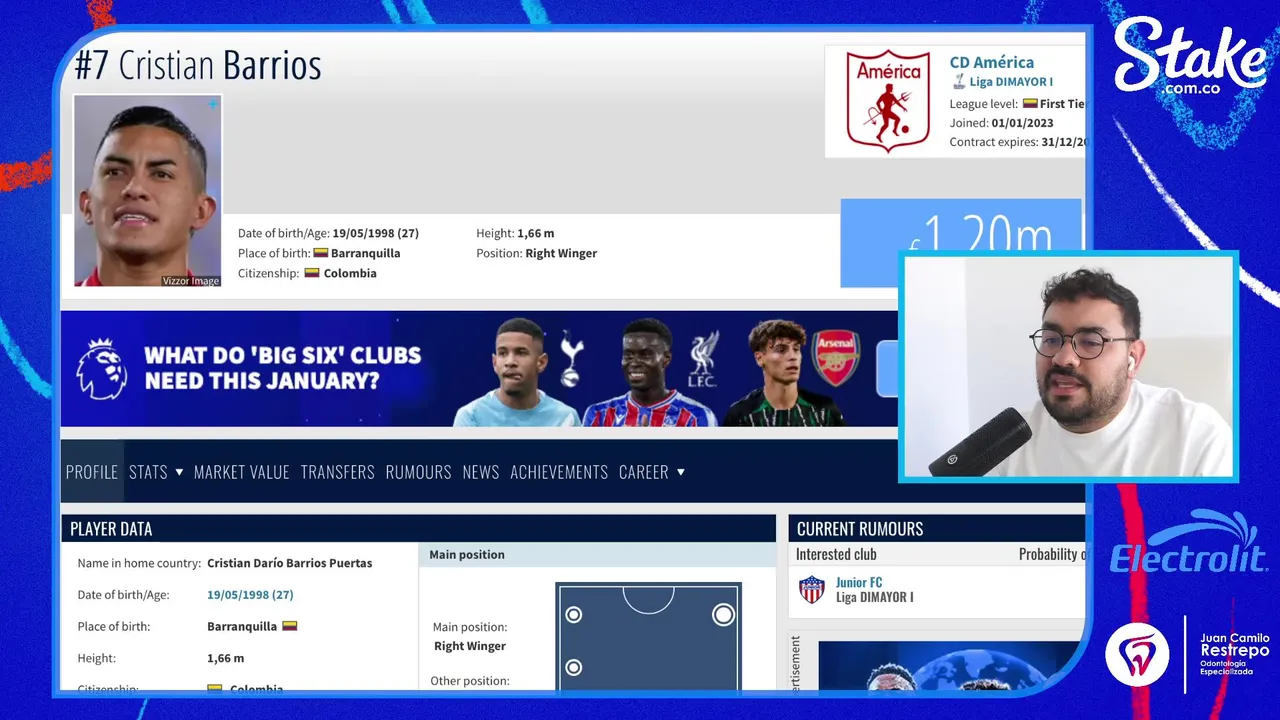Image resolution: width=1280 pixels, height=720 pixels.
Task: Select the right winger dot on pitch diagram
Action: pos(723,615)
